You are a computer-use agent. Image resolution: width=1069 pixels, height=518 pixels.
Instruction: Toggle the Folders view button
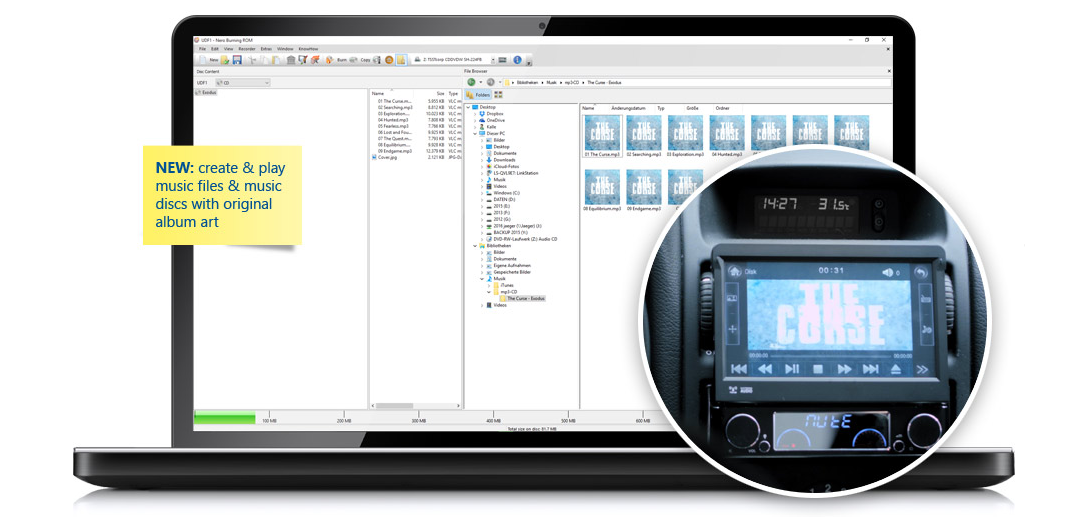(x=478, y=94)
